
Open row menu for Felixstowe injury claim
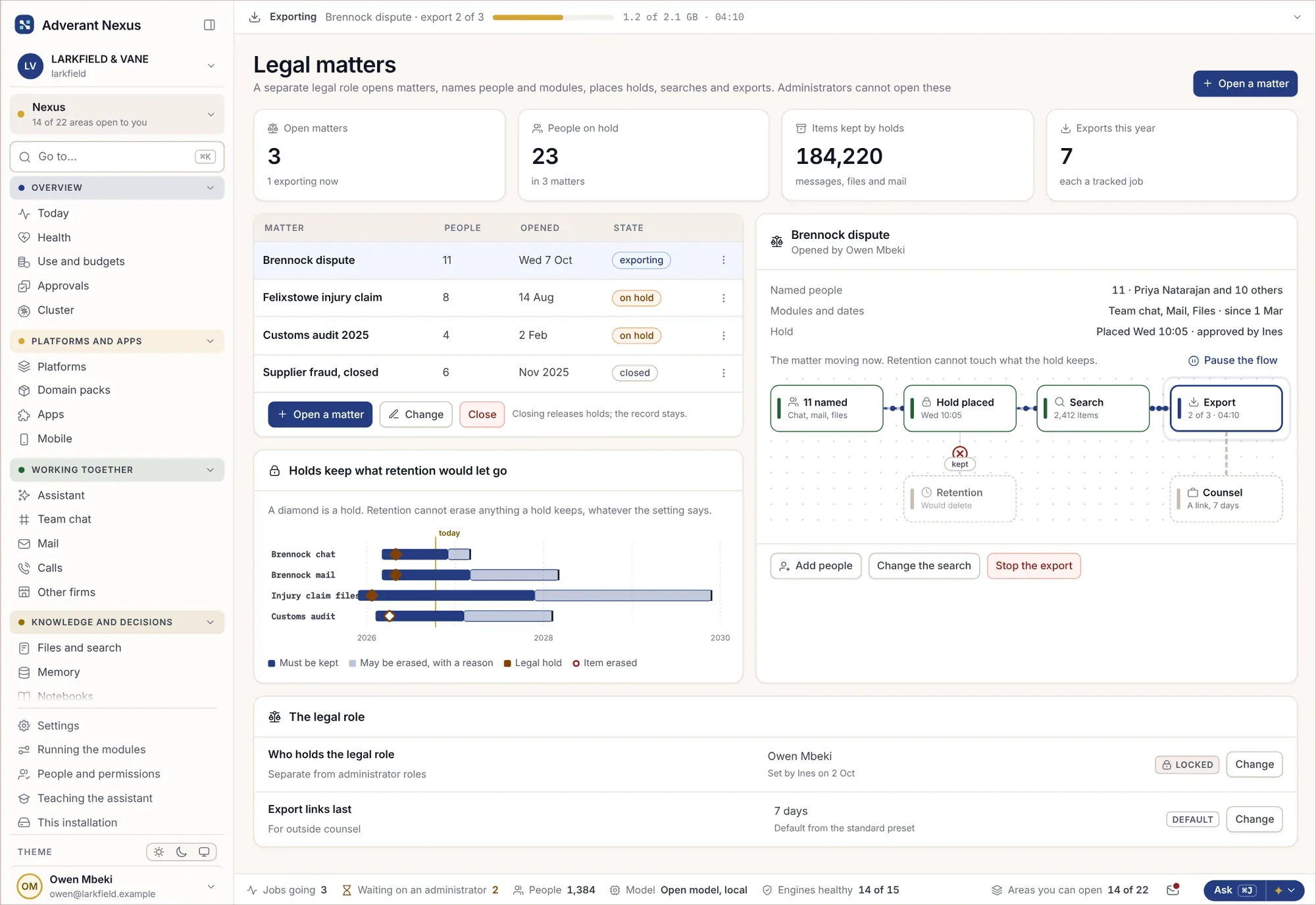pyautogui.click(x=723, y=298)
